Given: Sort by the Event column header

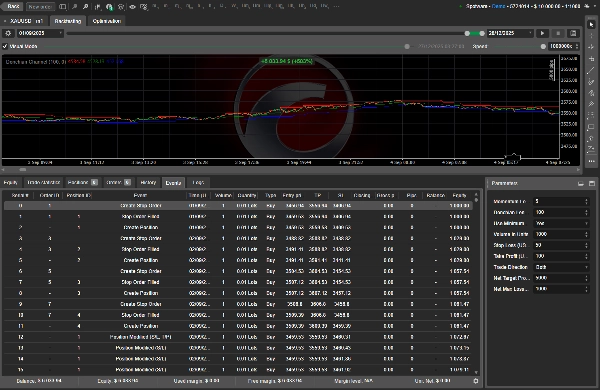Looking at the screenshot, I should 140,195.
